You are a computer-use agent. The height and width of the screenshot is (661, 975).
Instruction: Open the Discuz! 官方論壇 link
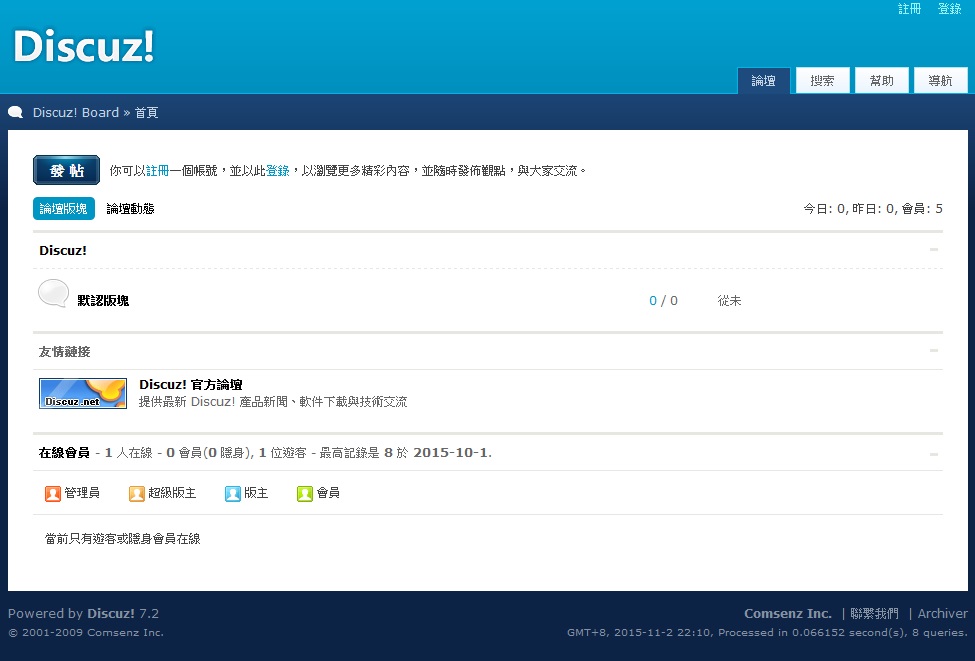(x=191, y=385)
